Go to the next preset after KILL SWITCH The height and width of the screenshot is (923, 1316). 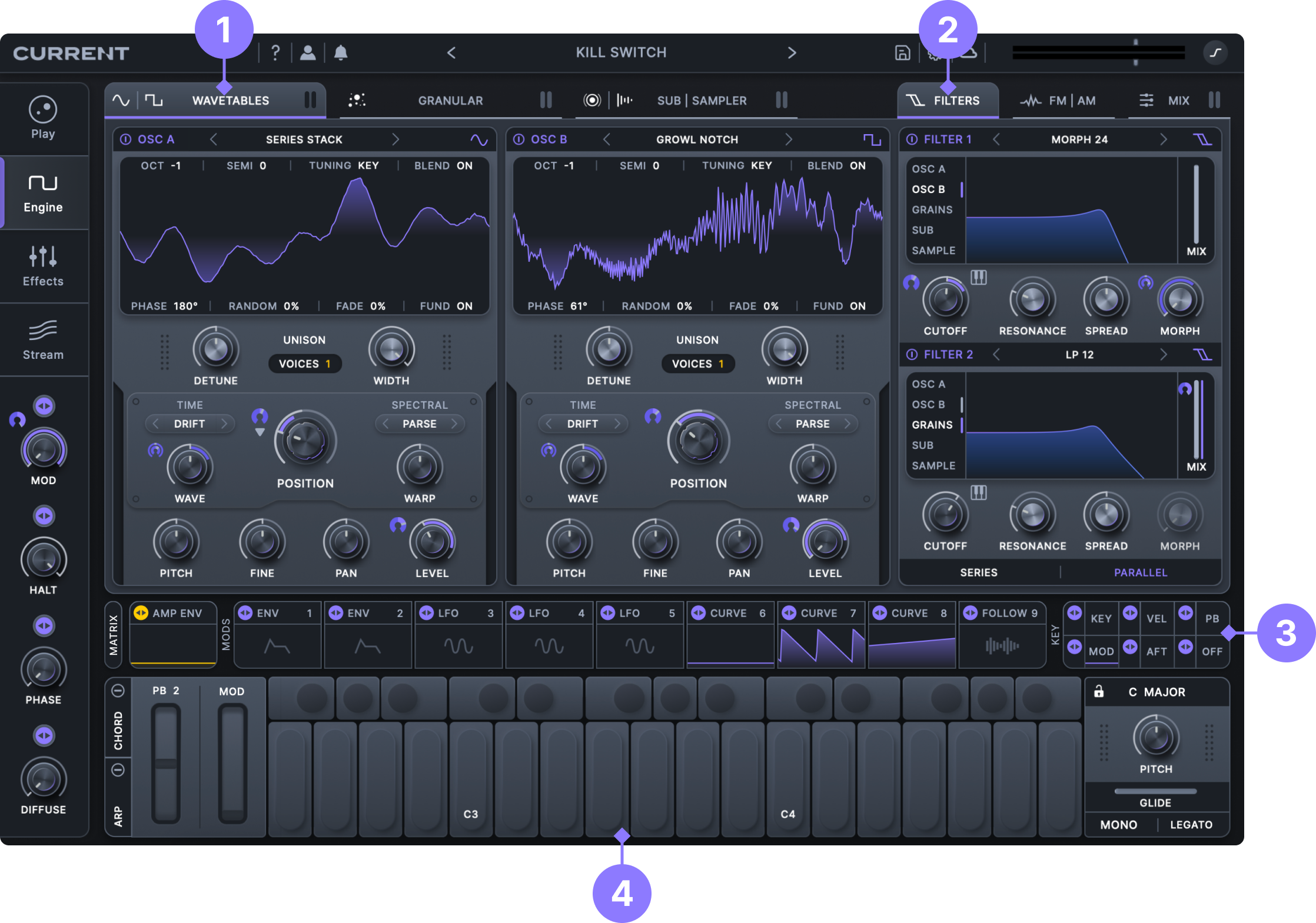point(792,53)
